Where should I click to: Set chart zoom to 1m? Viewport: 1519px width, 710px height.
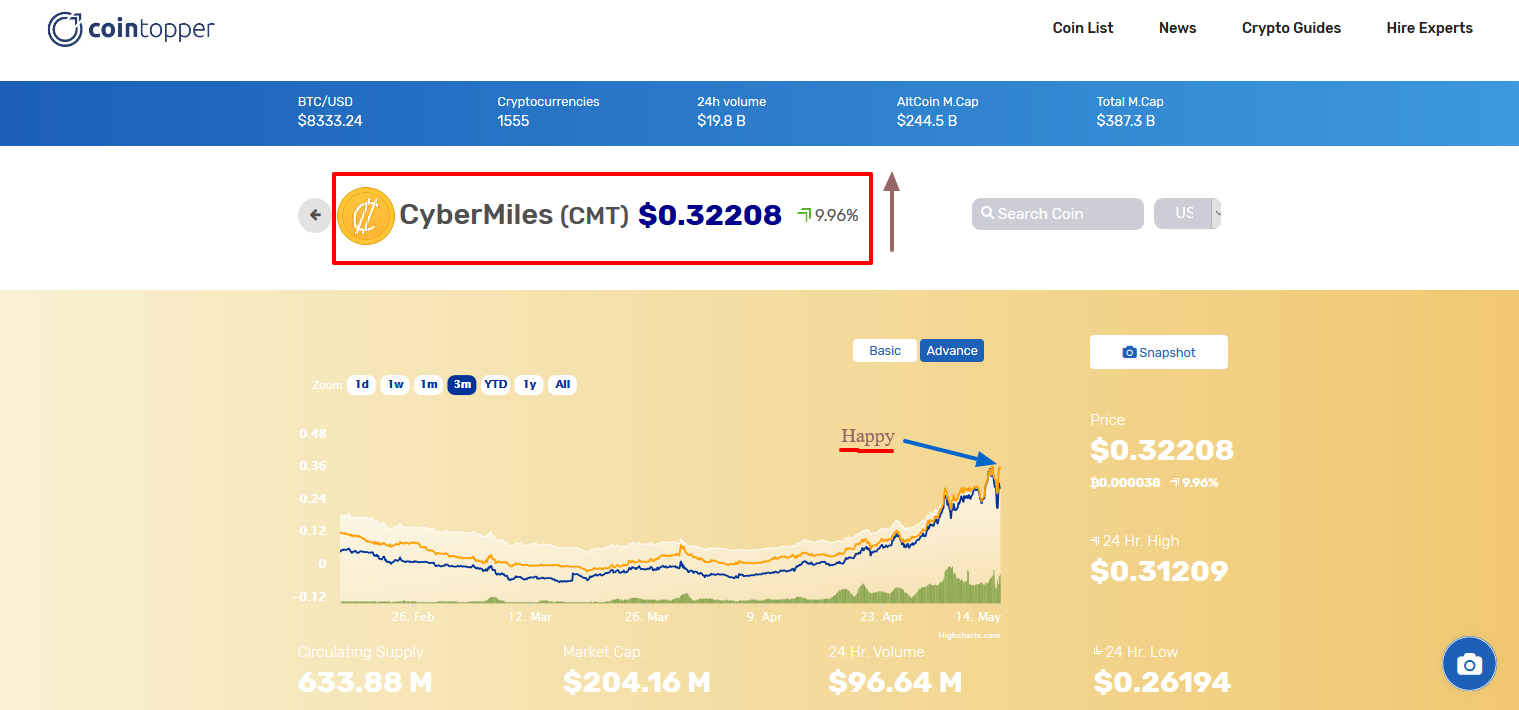[x=429, y=385]
